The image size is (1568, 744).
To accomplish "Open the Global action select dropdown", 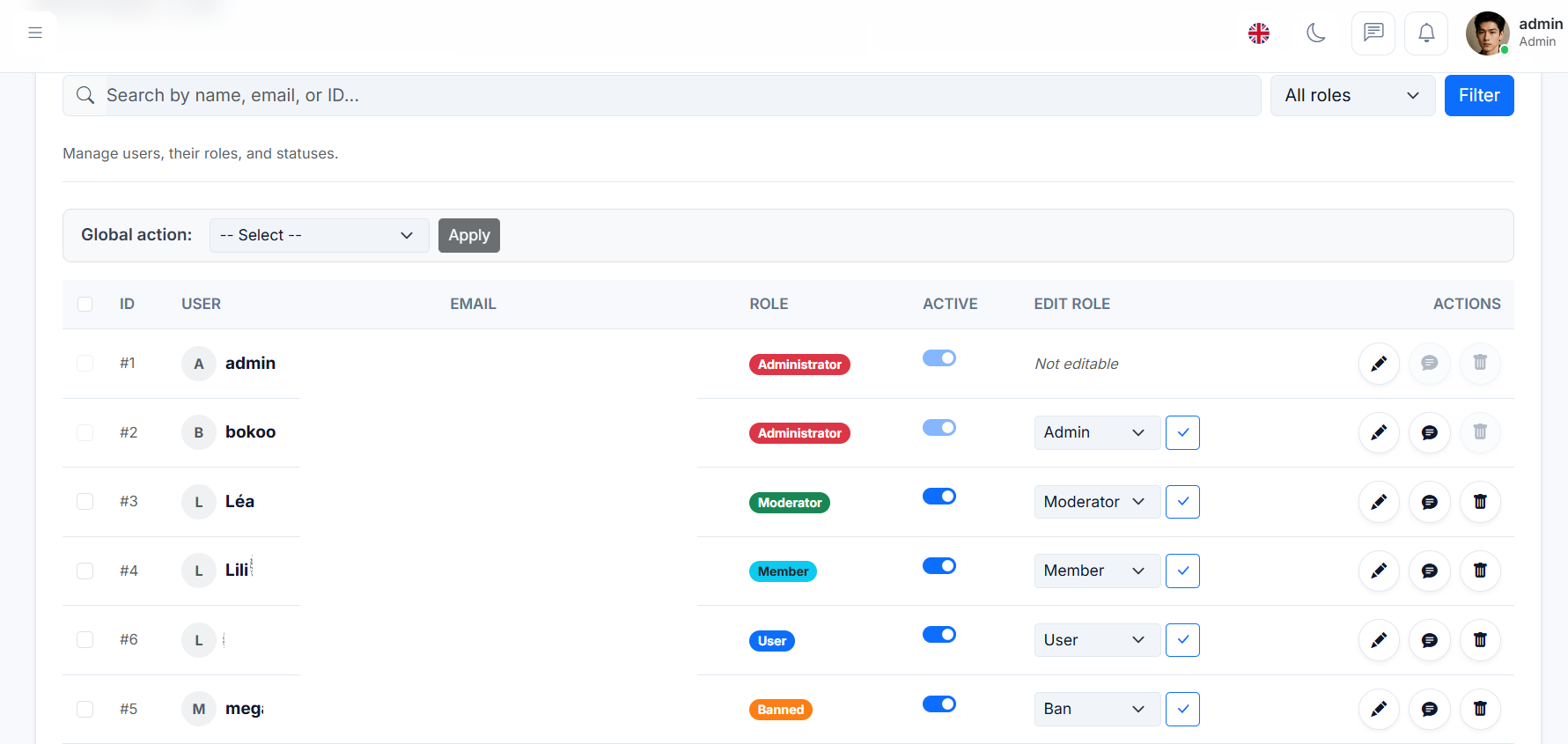I will pos(319,235).
